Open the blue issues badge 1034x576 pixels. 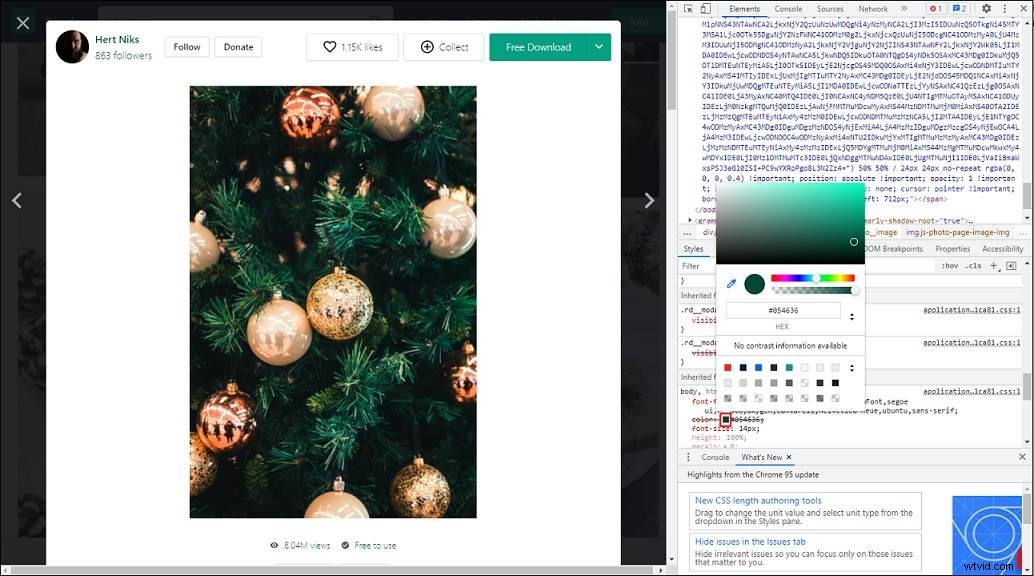tap(961, 8)
